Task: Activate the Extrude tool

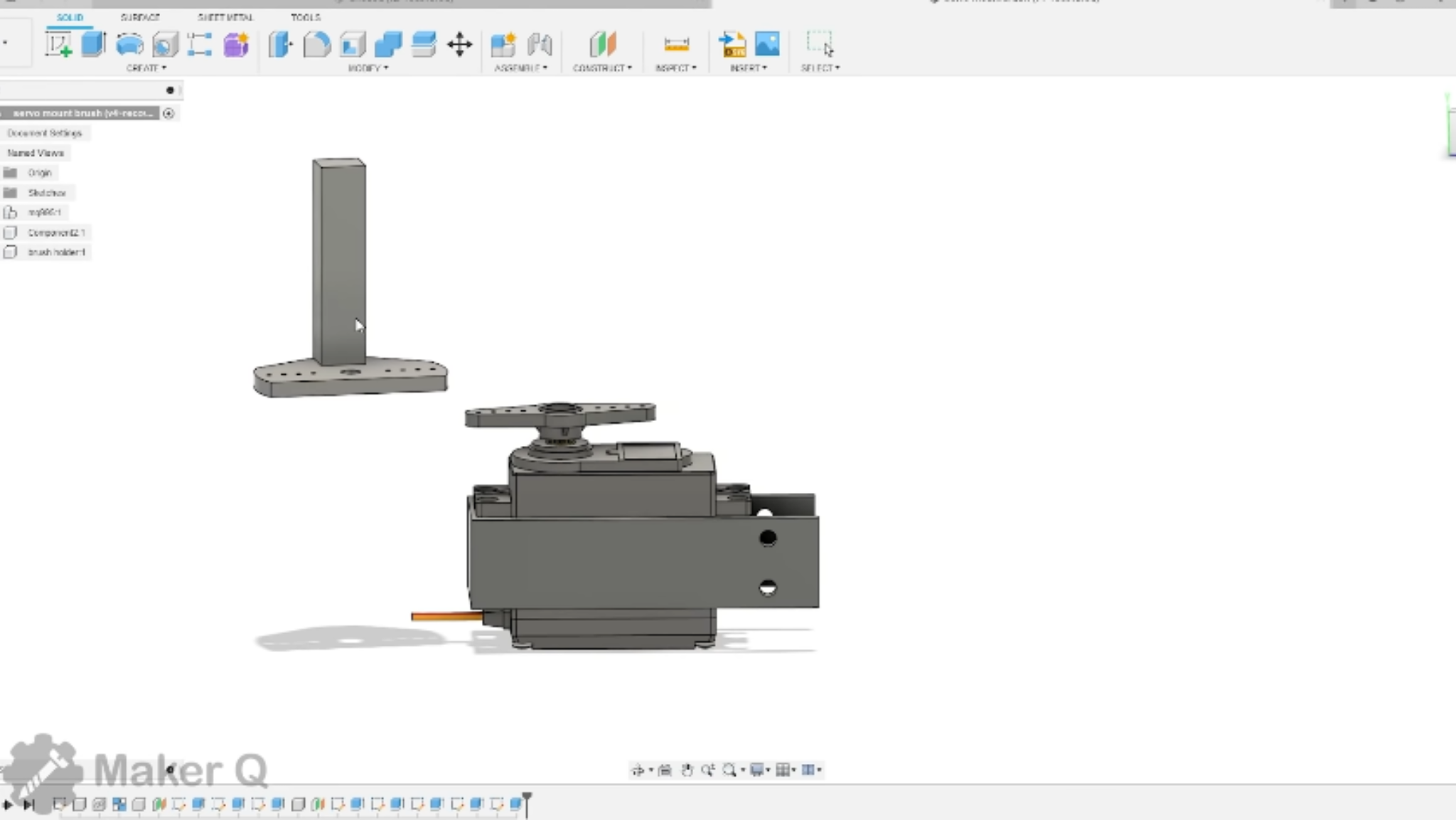Action: [x=93, y=44]
